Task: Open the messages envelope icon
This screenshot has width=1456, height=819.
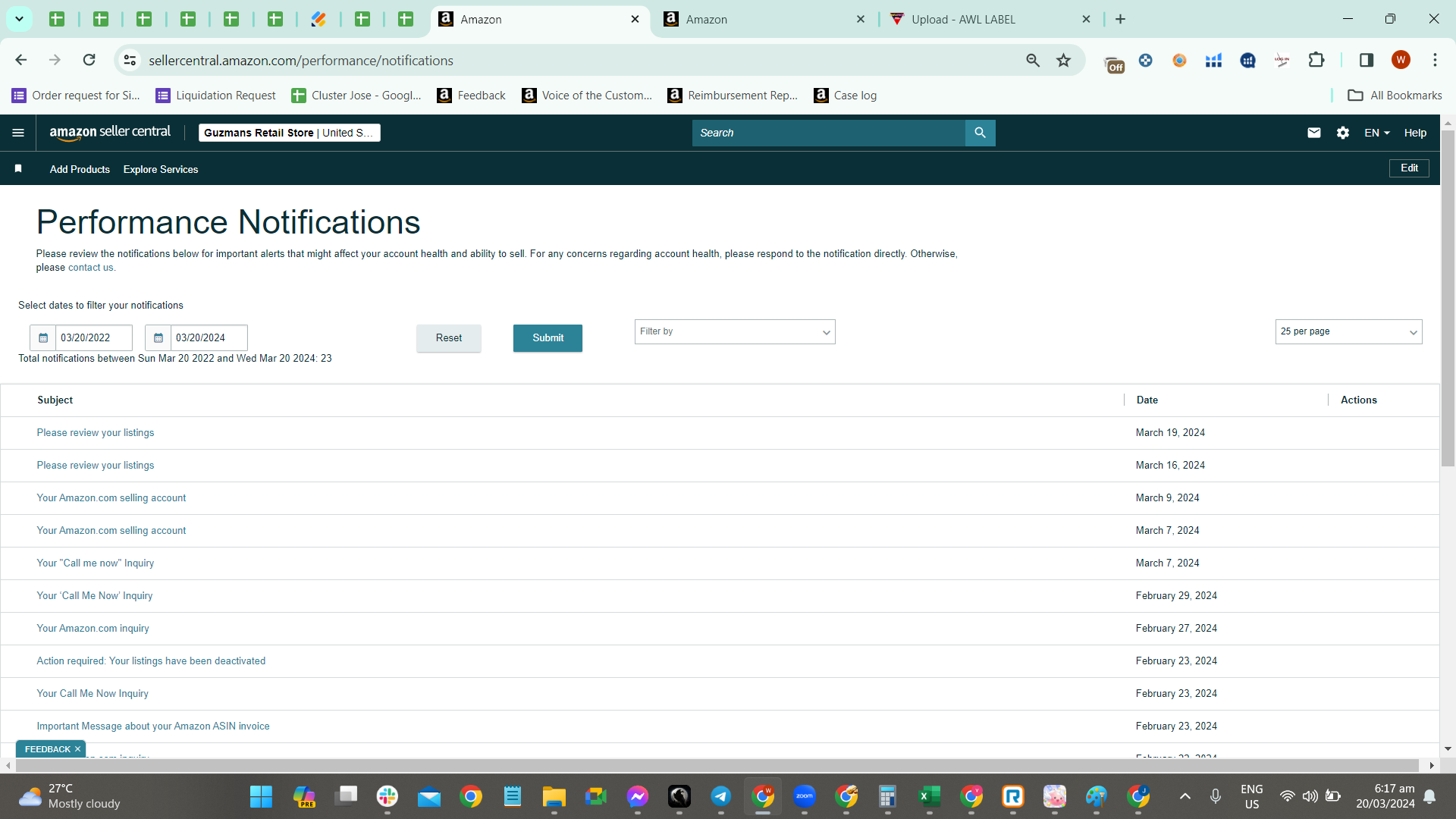Action: [x=1314, y=133]
